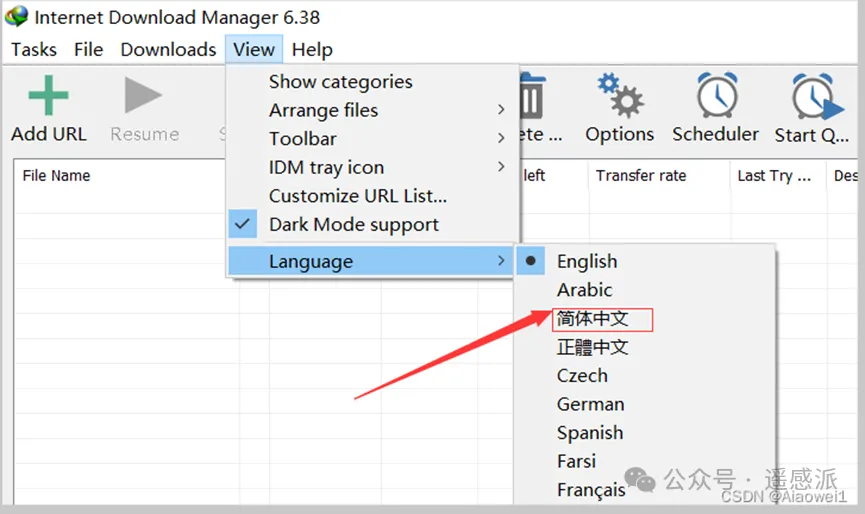The width and height of the screenshot is (865, 514).
Task: Click the Transfer rate column header
Action: (x=641, y=175)
